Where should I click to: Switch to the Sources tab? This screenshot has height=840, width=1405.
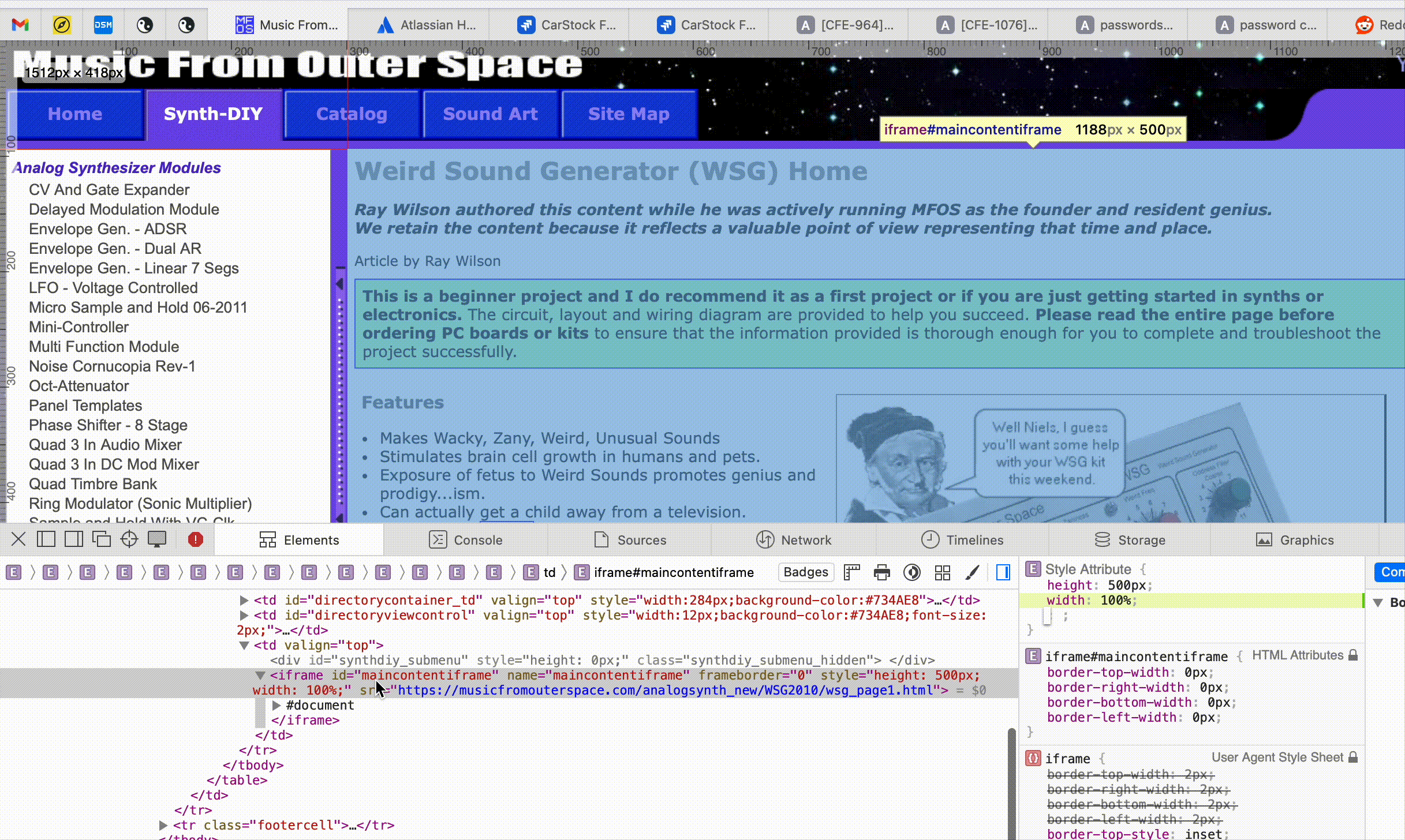(630, 540)
